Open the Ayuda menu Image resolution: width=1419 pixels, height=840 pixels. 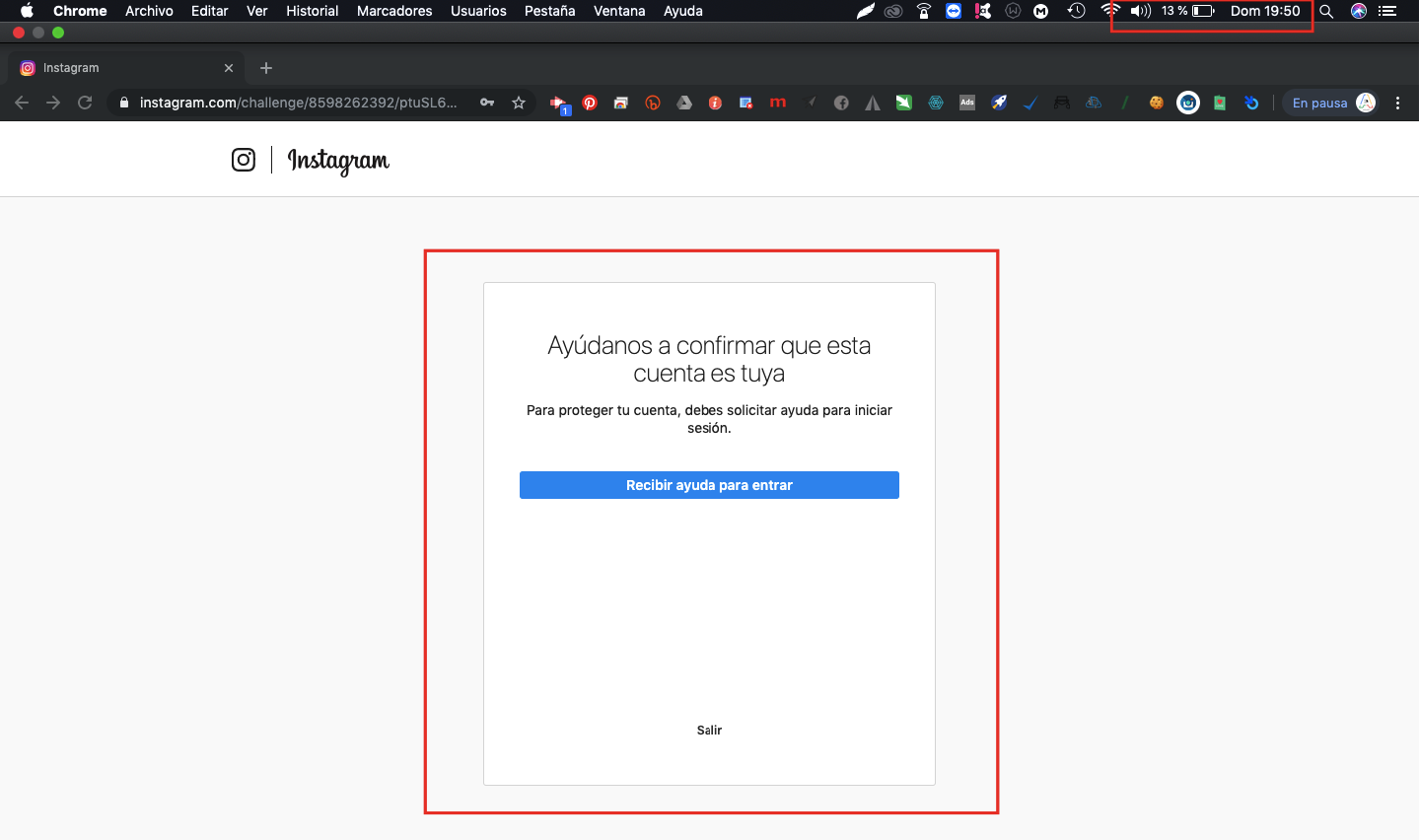[683, 11]
